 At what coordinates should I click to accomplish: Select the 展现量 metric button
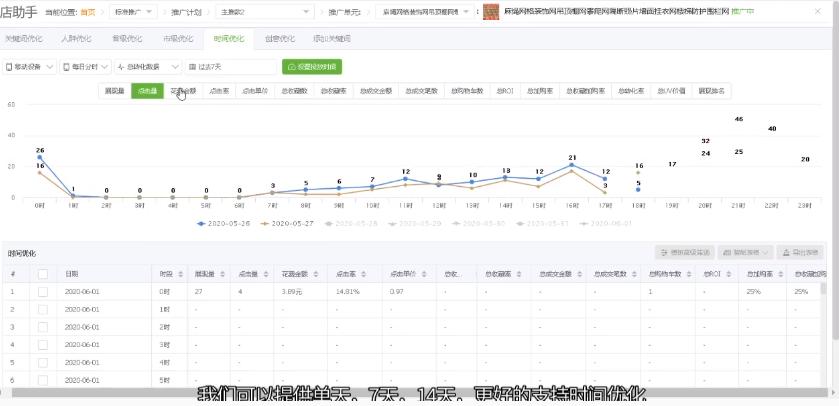115,91
